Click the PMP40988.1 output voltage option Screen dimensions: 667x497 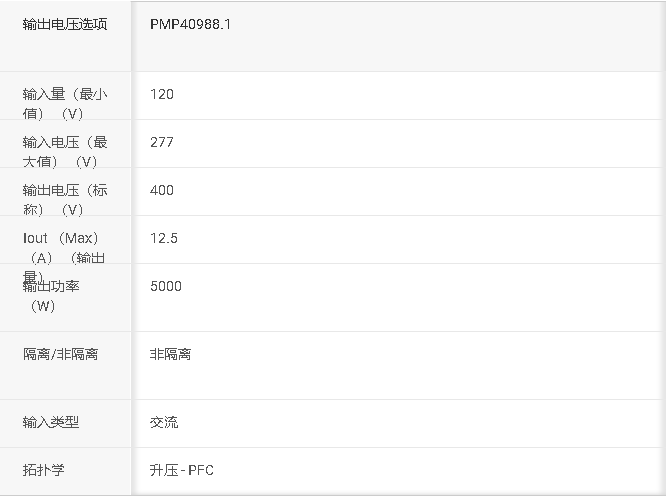pyautogui.click(x=190, y=24)
